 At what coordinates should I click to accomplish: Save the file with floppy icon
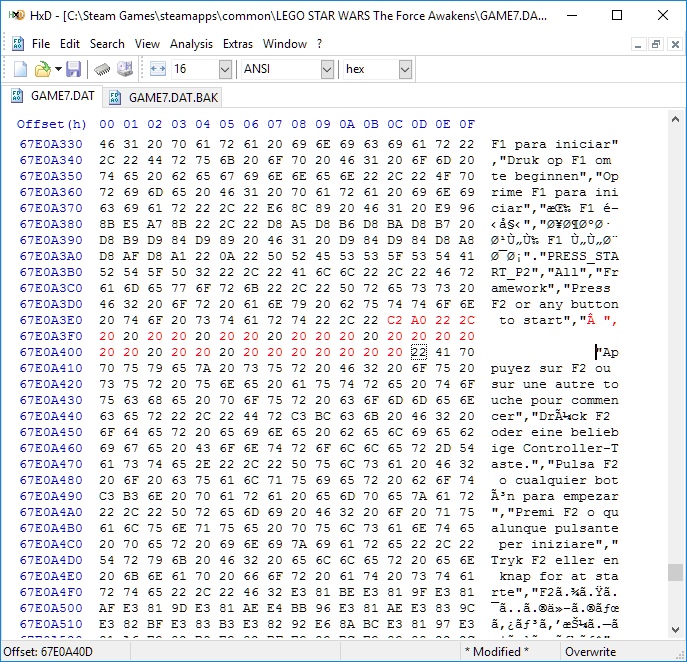(x=73, y=69)
